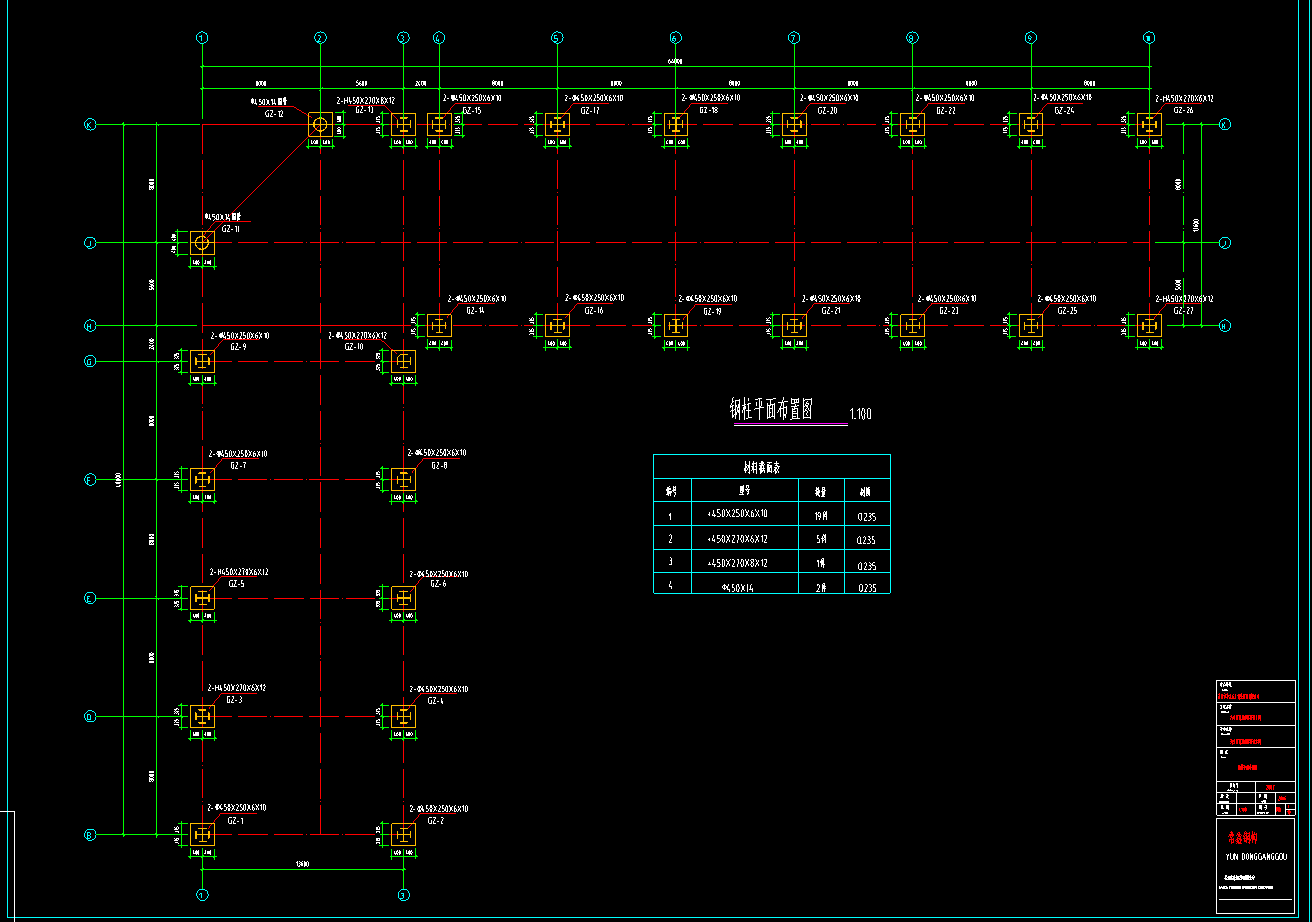The width and height of the screenshot is (1312, 922).
Task: Click the GZ-26 column at top right
Action: (x=1150, y=125)
